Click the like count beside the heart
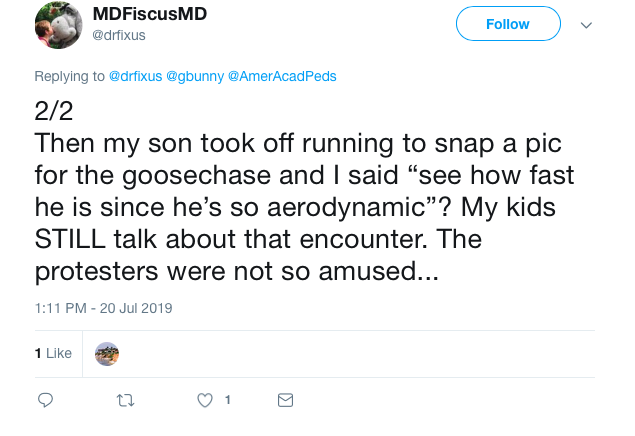 point(227,400)
